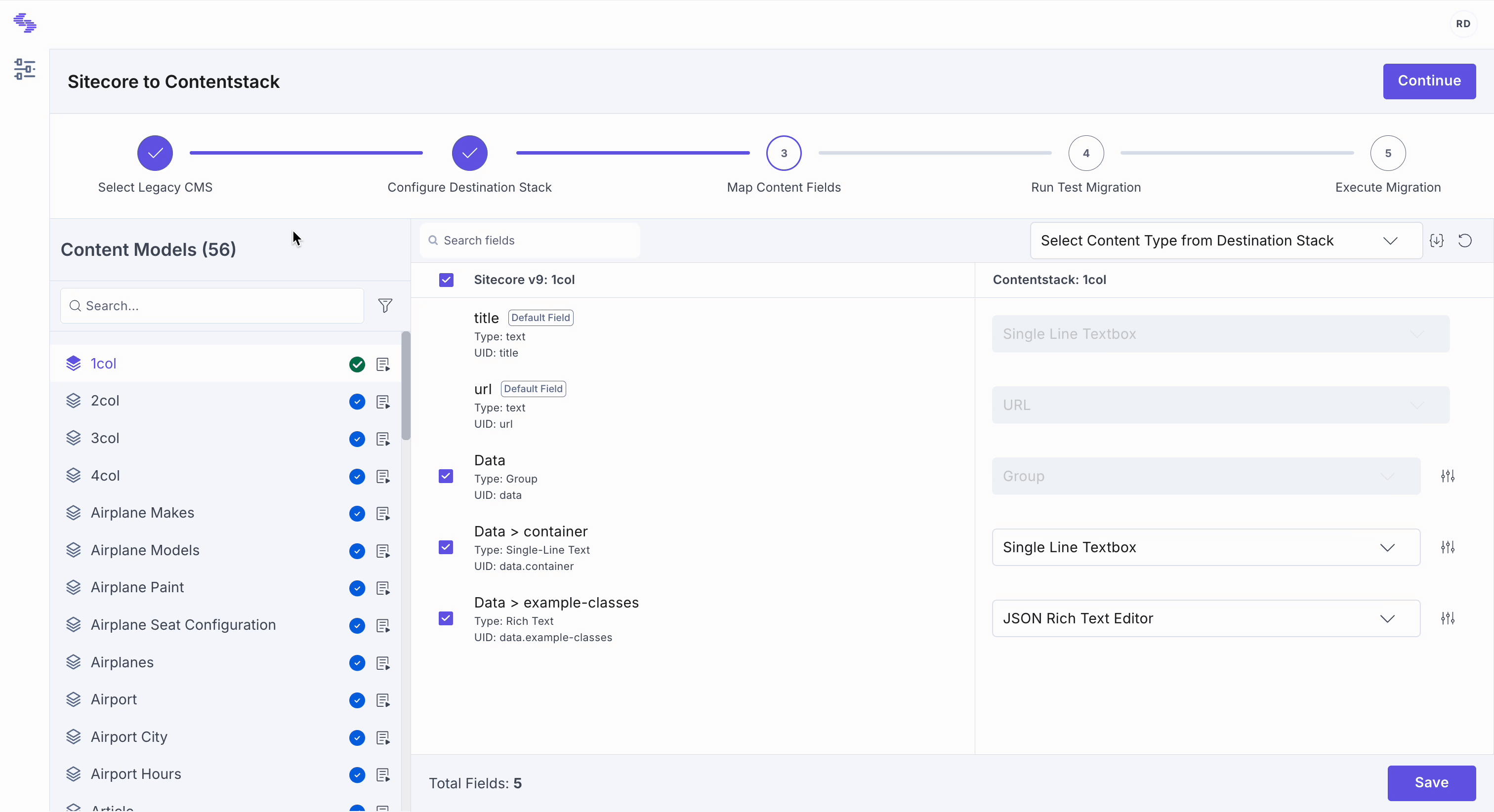Image resolution: width=1494 pixels, height=812 pixels.
Task: Select step 5 Execute Migration
Action: pos(1388,153)
